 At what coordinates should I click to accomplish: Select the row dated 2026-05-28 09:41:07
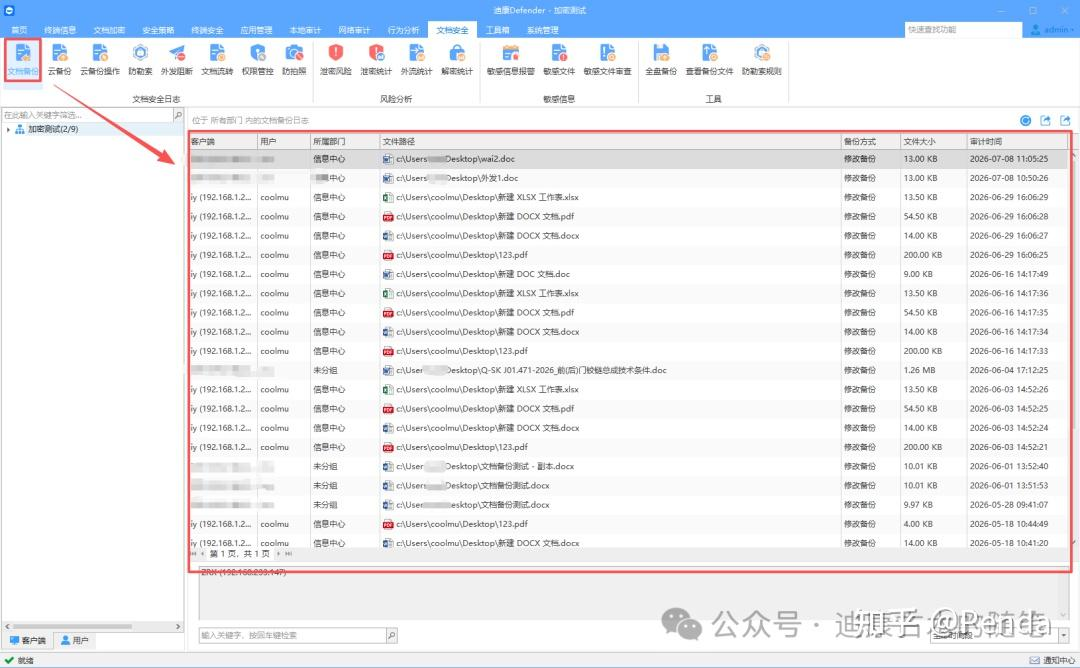(x=629, y=505)
